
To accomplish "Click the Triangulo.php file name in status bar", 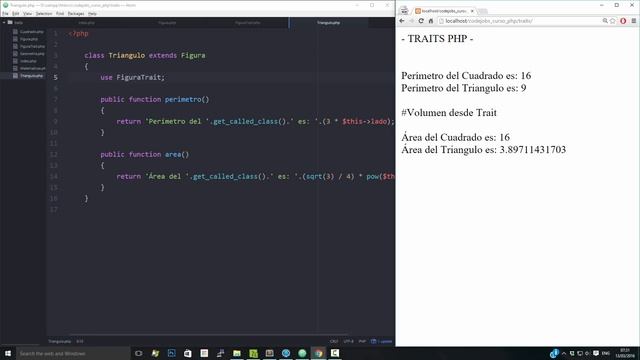I will (60, 341).
